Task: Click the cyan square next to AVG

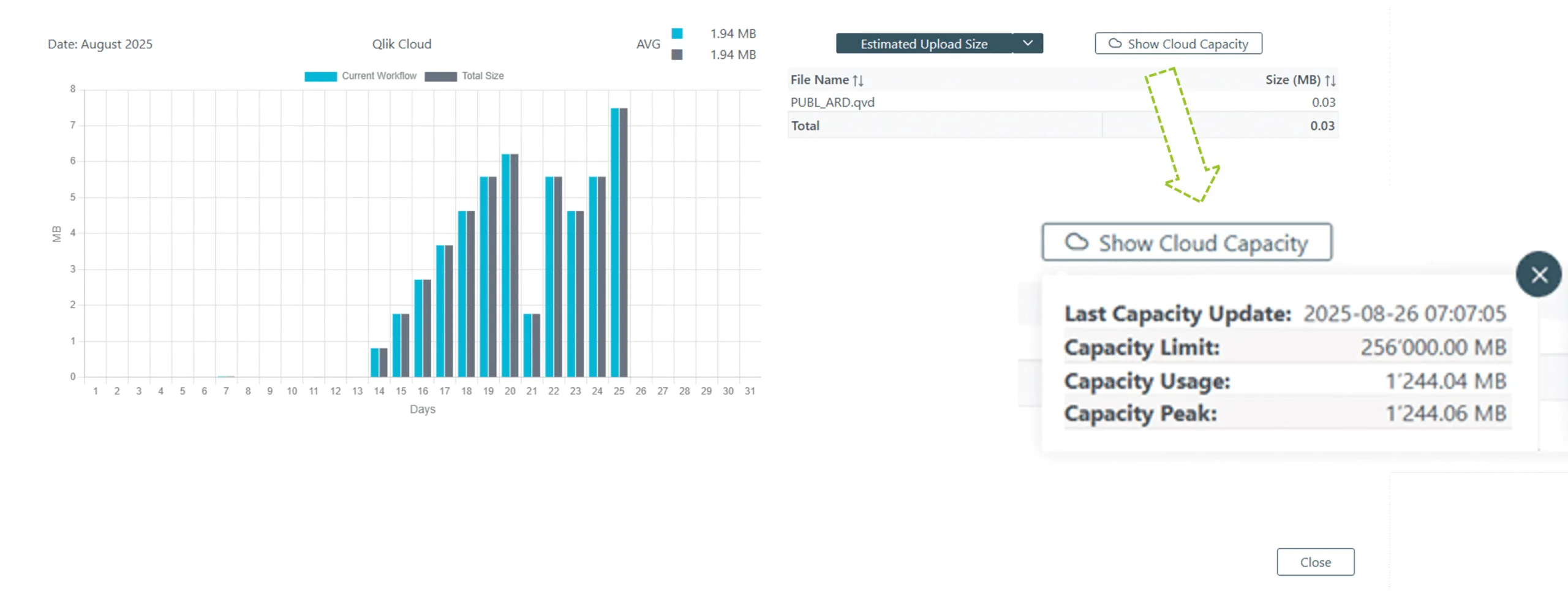Action: 677,34
